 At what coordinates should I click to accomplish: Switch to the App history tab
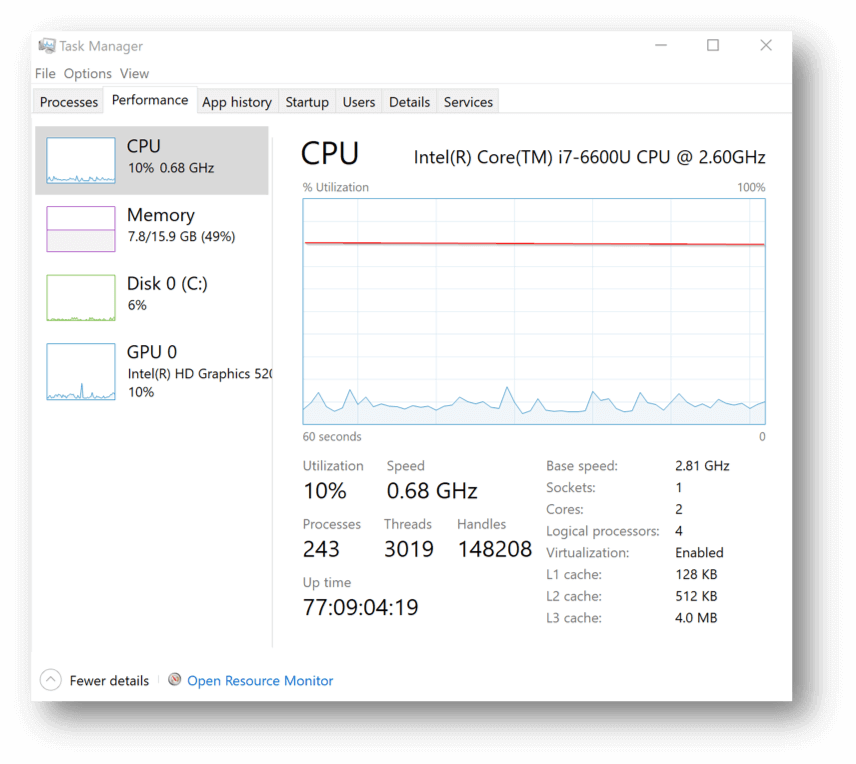tap(237, 102)
